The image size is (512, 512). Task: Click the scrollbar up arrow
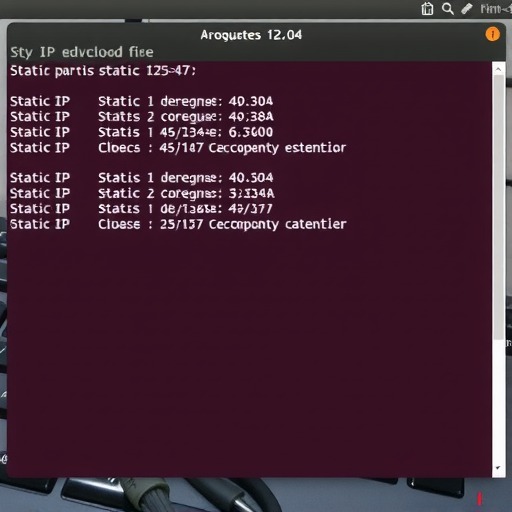pos(498,69)
